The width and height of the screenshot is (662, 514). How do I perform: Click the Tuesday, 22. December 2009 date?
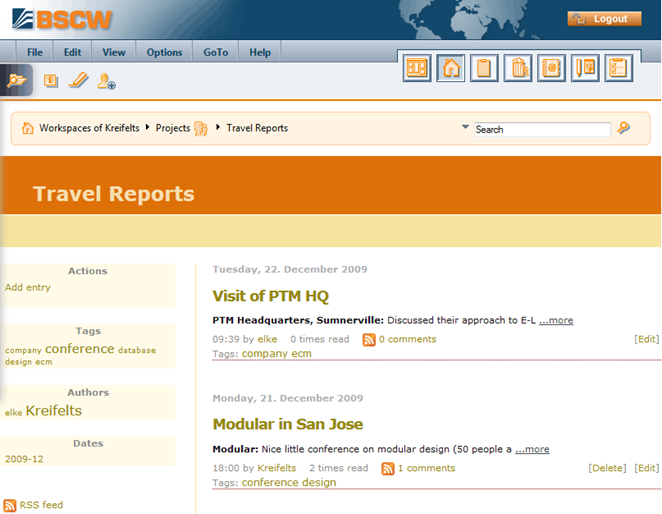pyautogui.click(x=290, y=269)
